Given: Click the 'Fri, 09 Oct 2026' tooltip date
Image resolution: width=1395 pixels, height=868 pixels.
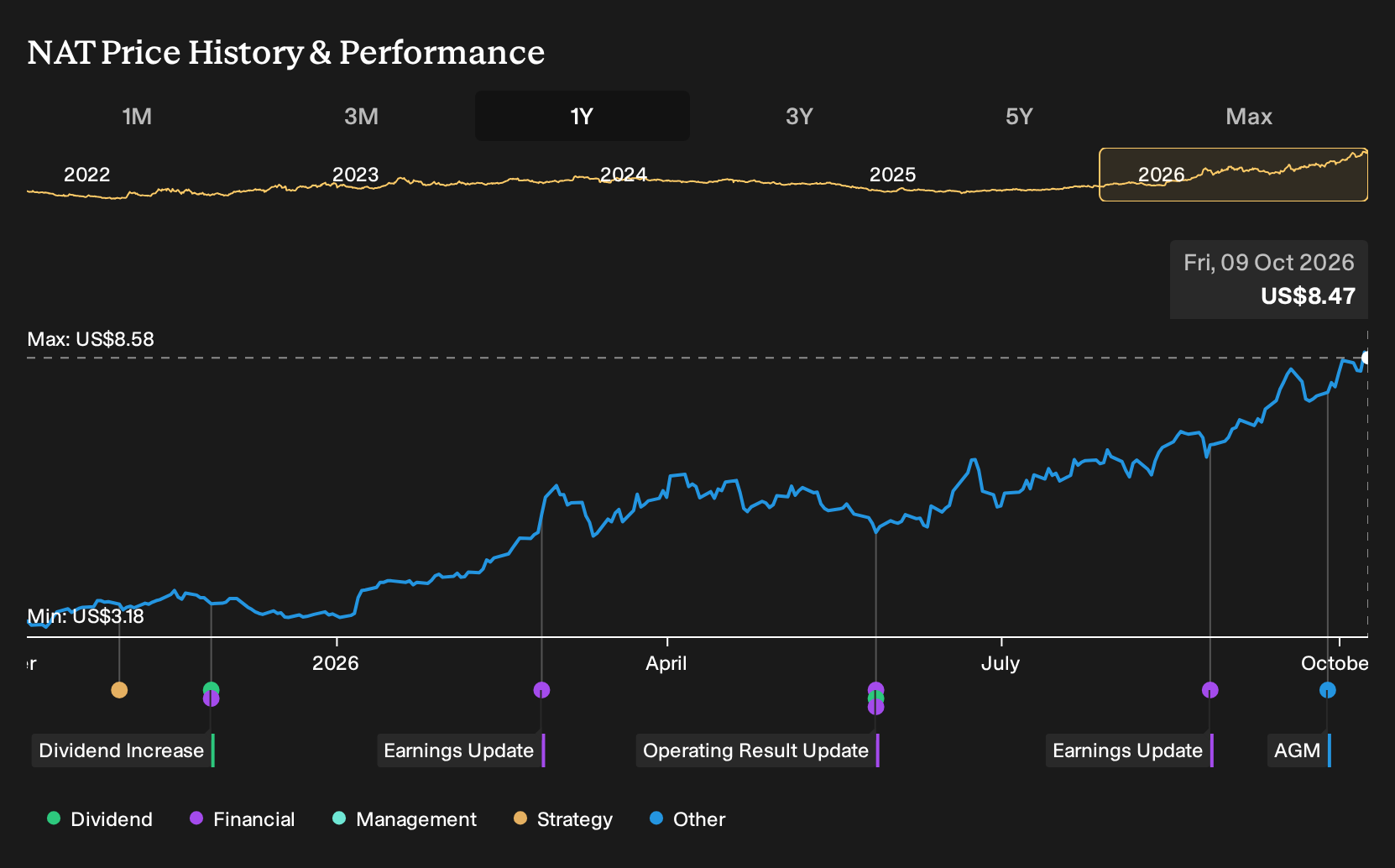Looking at the screenshot, I should (1269, 263).
